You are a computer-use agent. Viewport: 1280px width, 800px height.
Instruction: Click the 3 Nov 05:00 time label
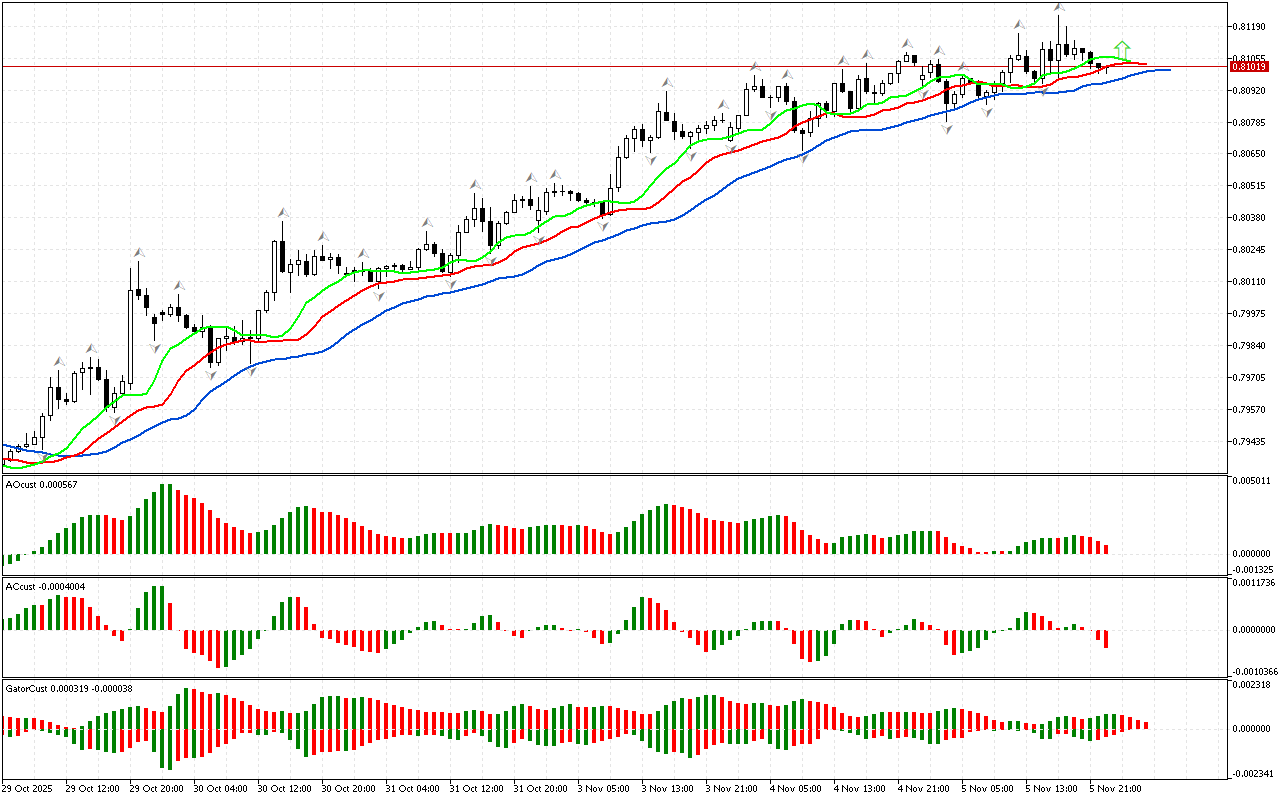click(604, 788)
